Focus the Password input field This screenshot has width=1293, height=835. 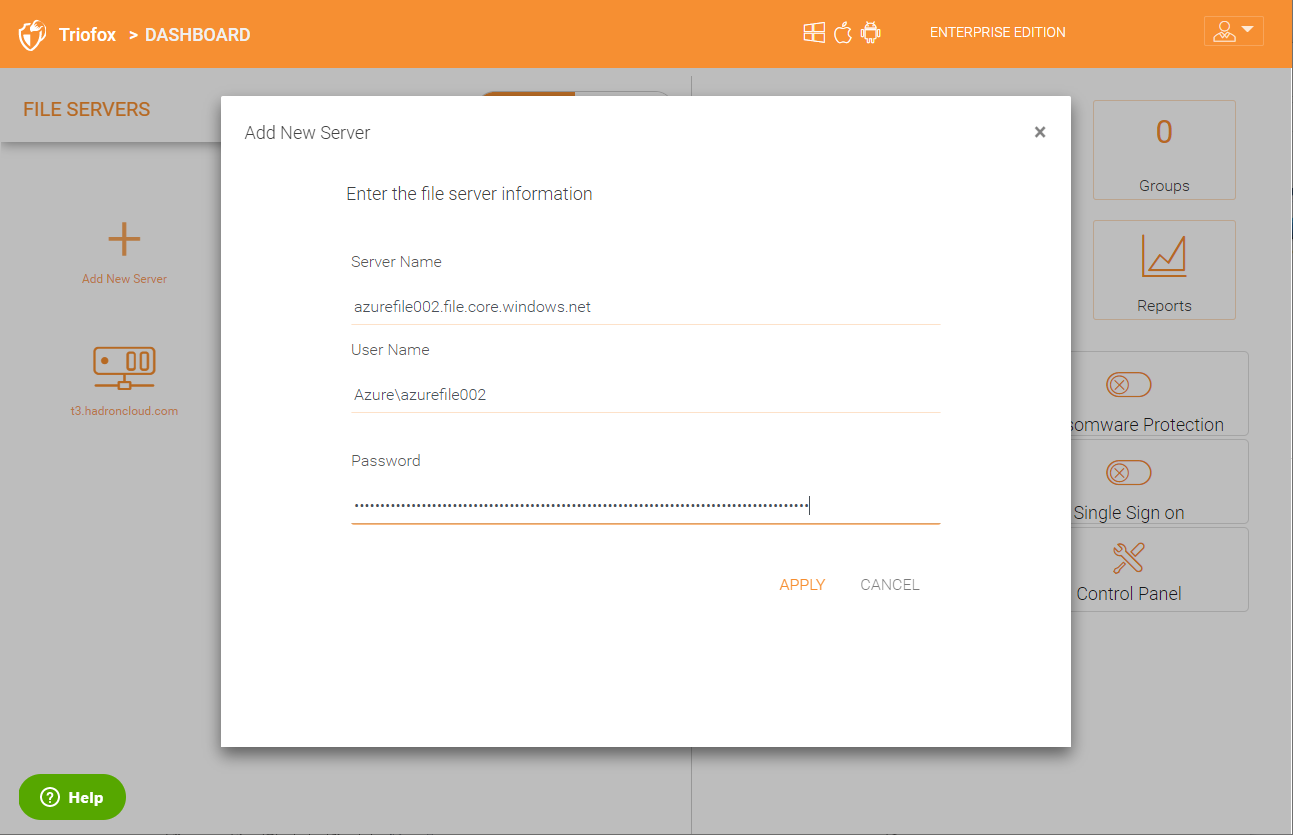tap(646, 506)
